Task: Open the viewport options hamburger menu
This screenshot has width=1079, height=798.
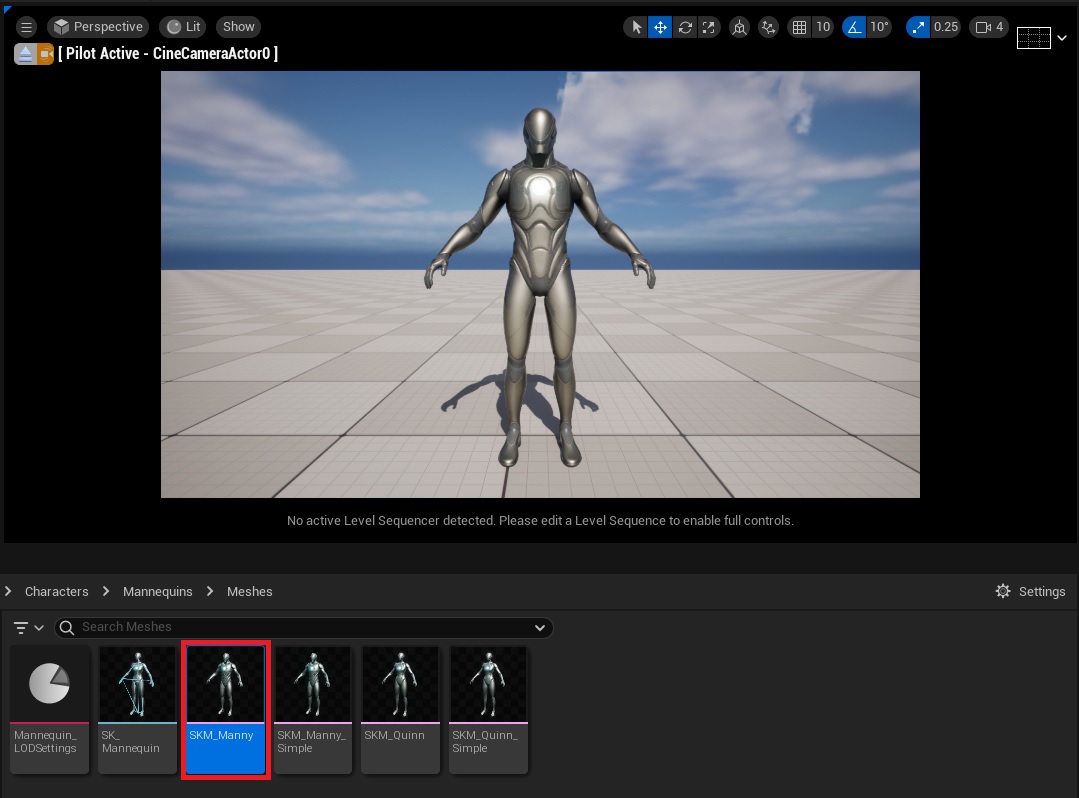Action: pyautogui.click(x=26, y=27)
